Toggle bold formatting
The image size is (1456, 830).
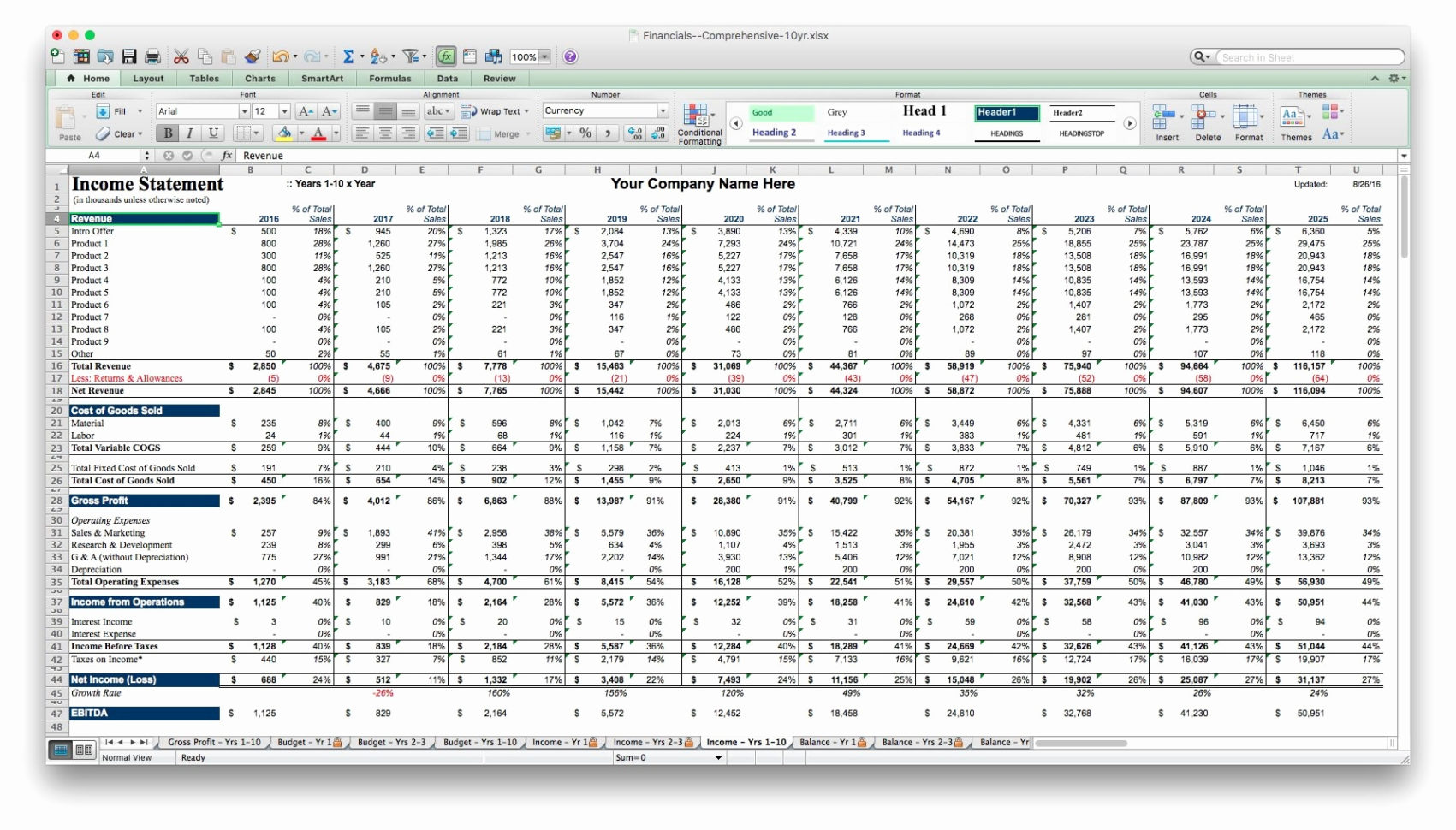pos(166,133)
